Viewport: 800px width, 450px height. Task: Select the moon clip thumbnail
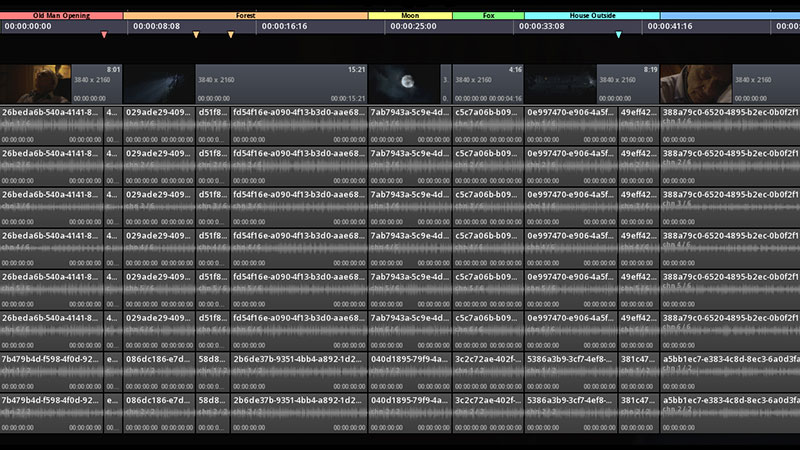[404, 84]
